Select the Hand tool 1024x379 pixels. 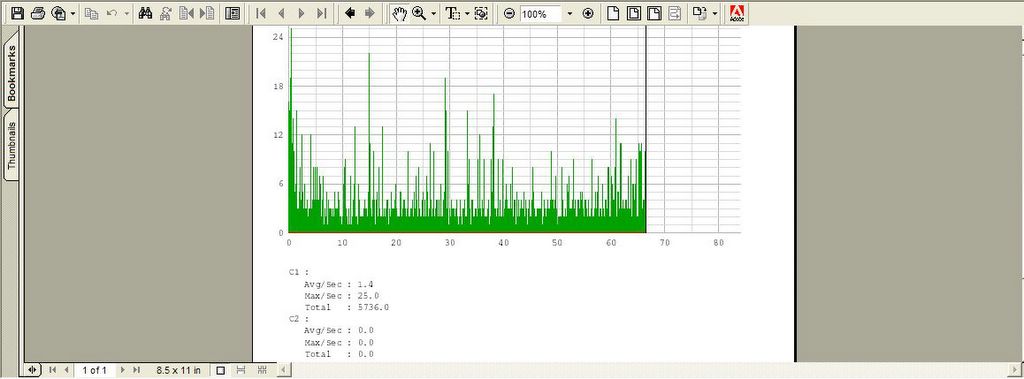tap(399, 13)
